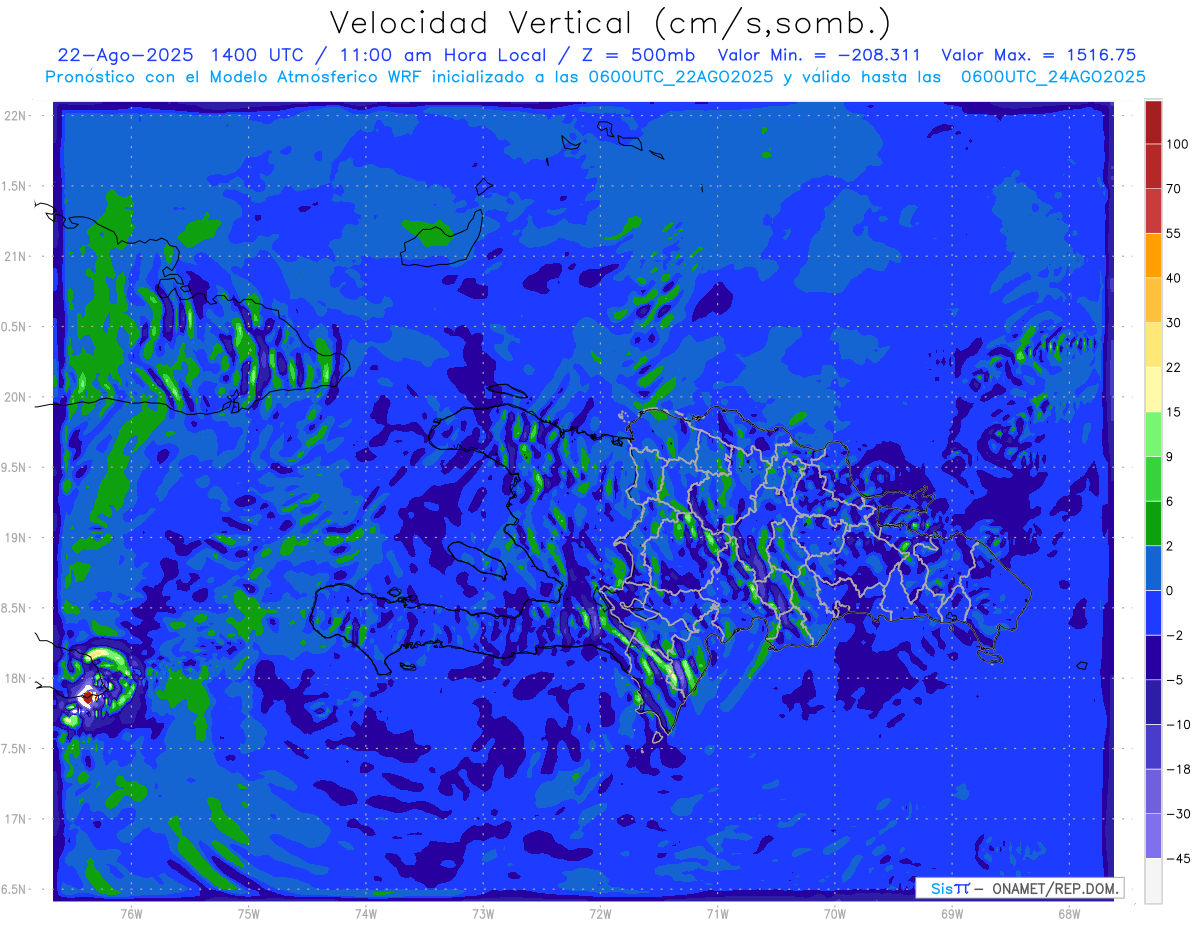Click the color bar segment between 70 and 100
The height and width of the screenshot is (927, 1200).
click(1153, 167)
